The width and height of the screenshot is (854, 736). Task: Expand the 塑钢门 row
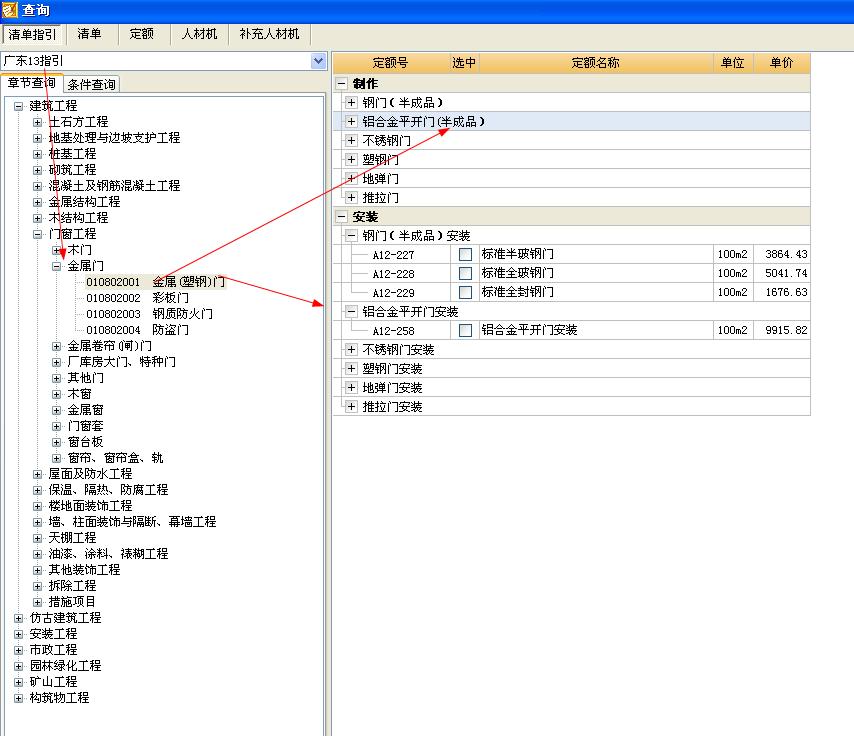pyautogui.click(x=351, y=160)
